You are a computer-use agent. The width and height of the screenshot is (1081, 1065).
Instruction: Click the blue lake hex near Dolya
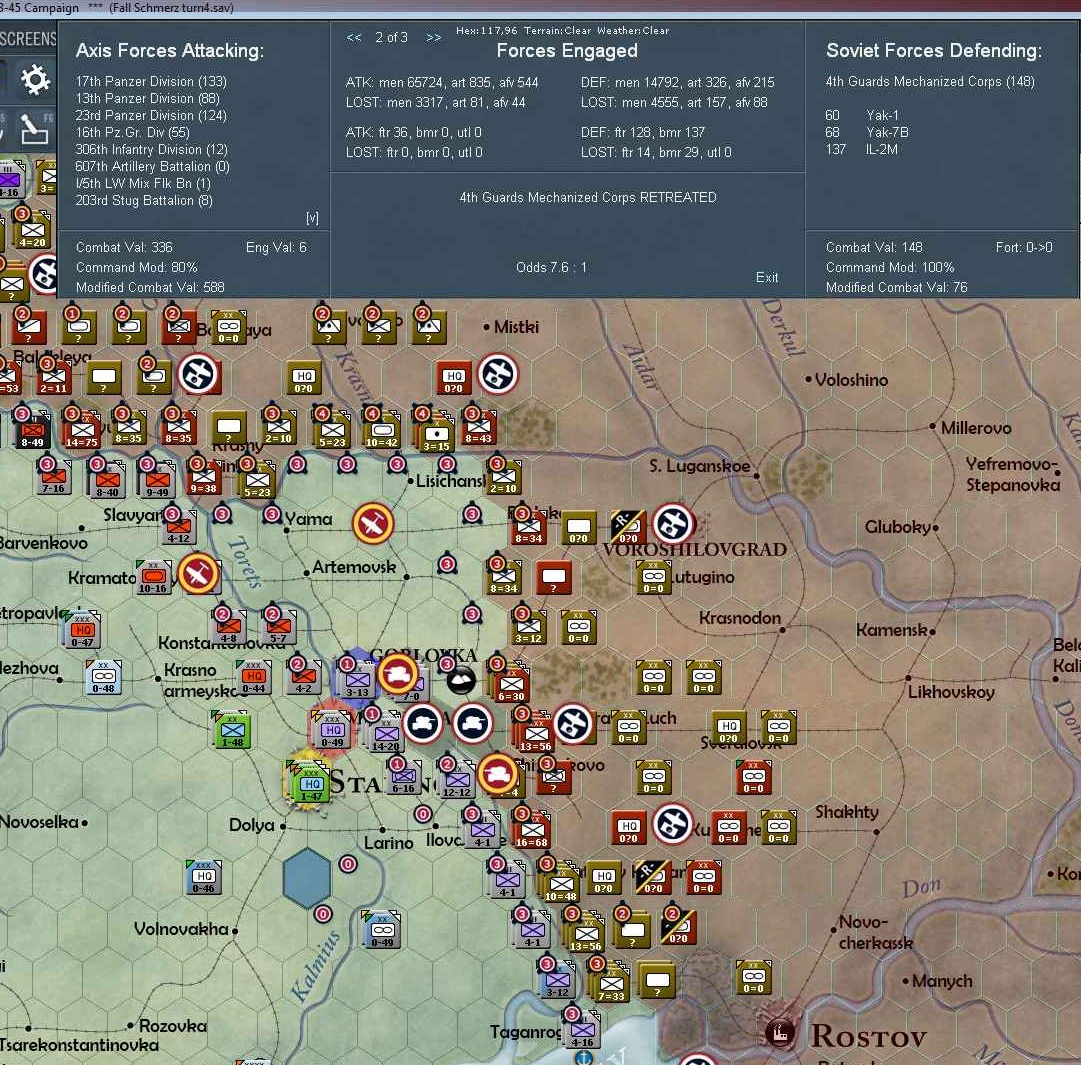click(x=307, y=878)
